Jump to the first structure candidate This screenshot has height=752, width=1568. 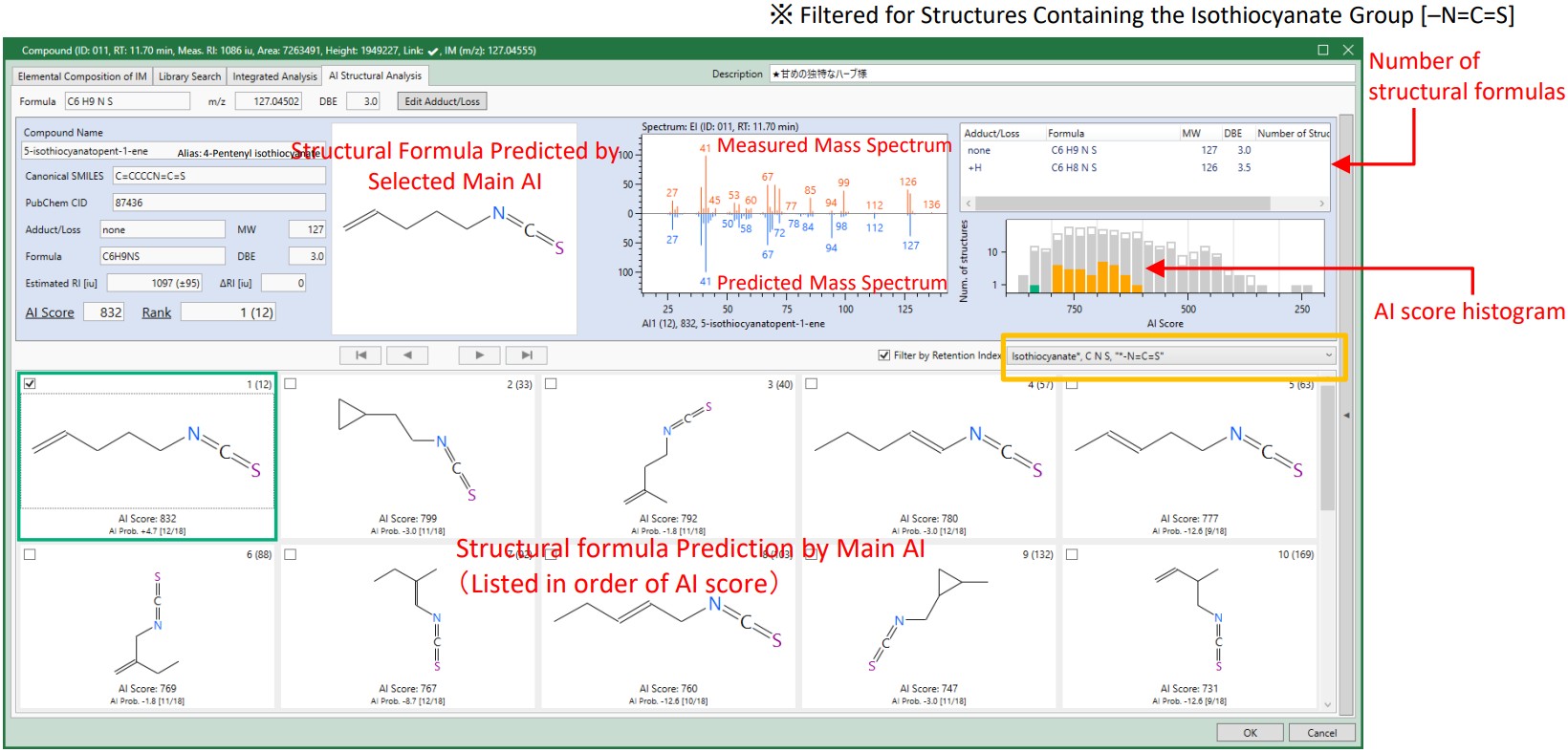point(360,355)
